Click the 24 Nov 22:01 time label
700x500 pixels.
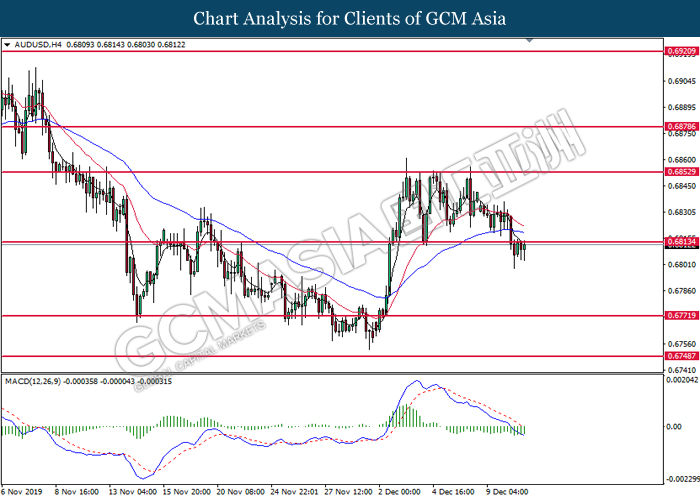point(294,492)
